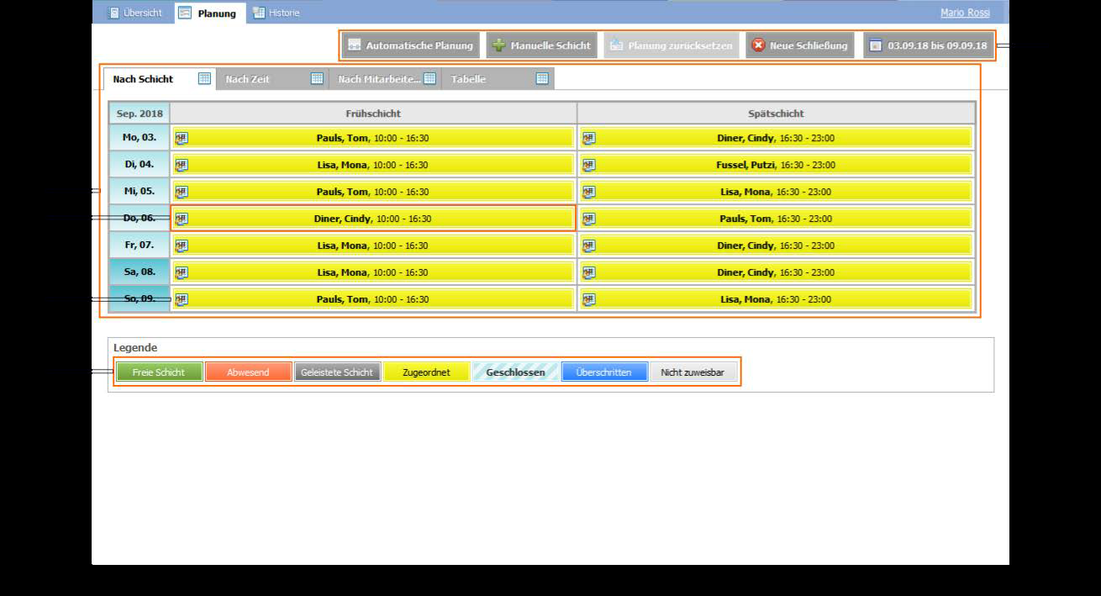Click shift icon for Monday Frühschicht Pauls, Tom
1101x596 pixels.
coord(181,138)
